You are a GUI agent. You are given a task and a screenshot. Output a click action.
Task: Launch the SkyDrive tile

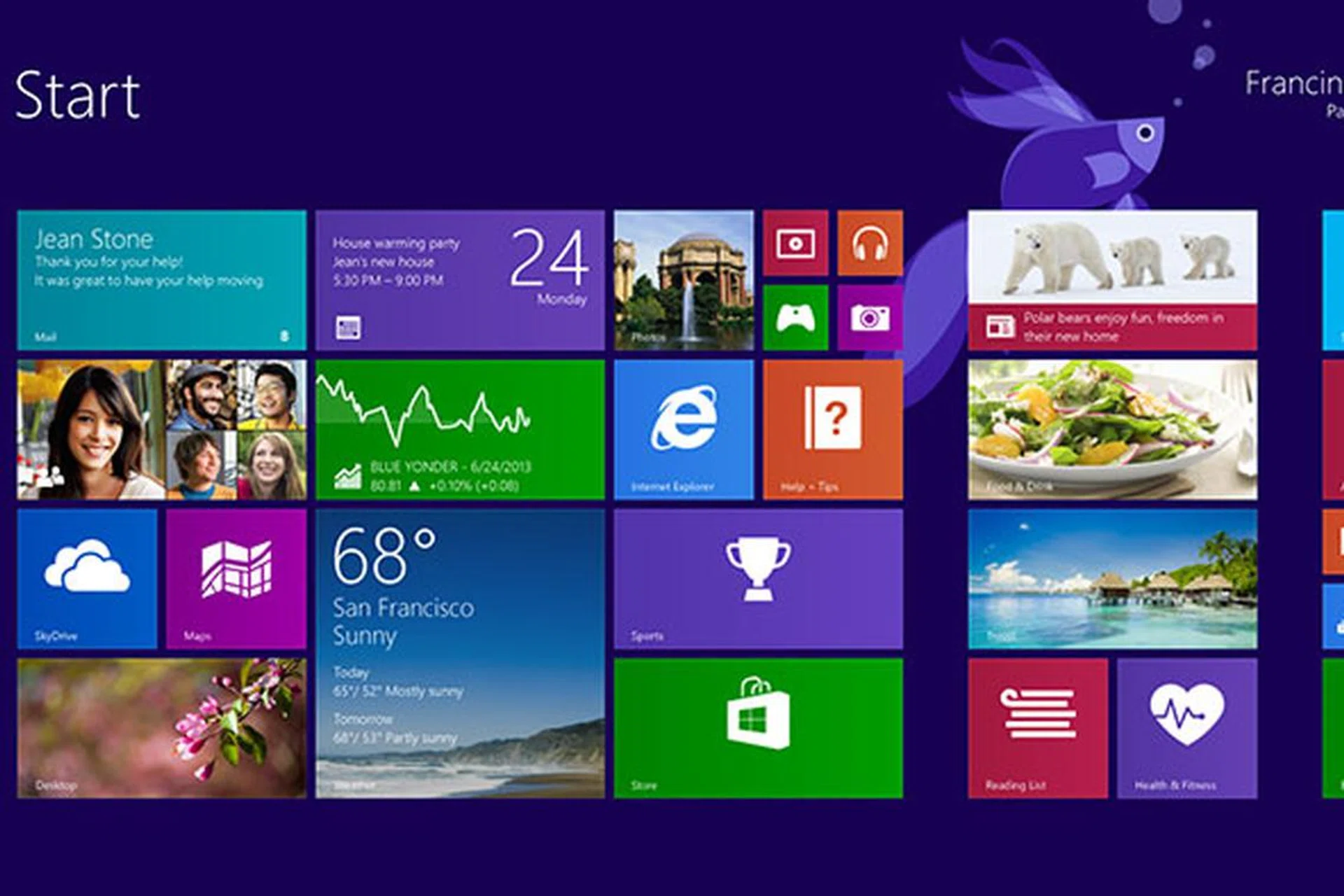pyautogui.click(x=87, y=579)
